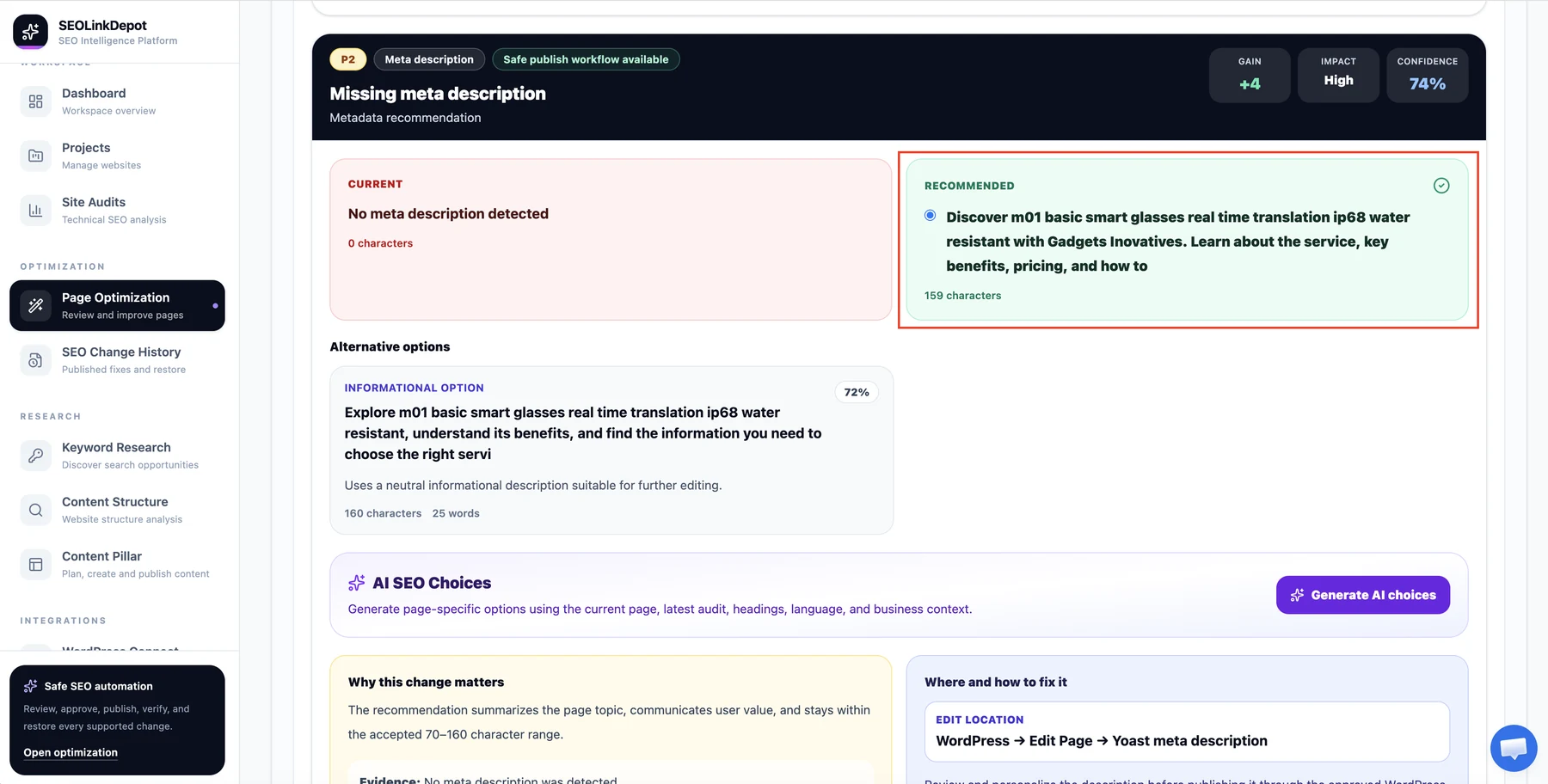Click the Page Optimization wand icon
This screenshot has height=784, width=1548.
[35, 305]
